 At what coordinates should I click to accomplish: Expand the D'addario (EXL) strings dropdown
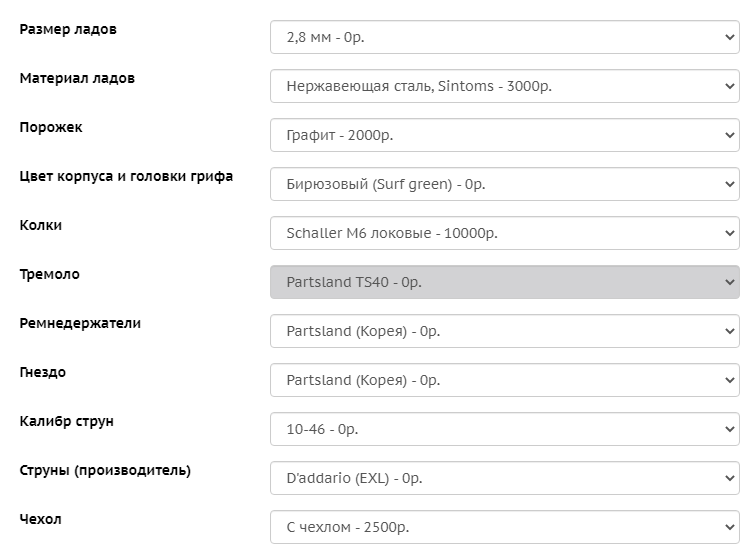tap(504, 478)
